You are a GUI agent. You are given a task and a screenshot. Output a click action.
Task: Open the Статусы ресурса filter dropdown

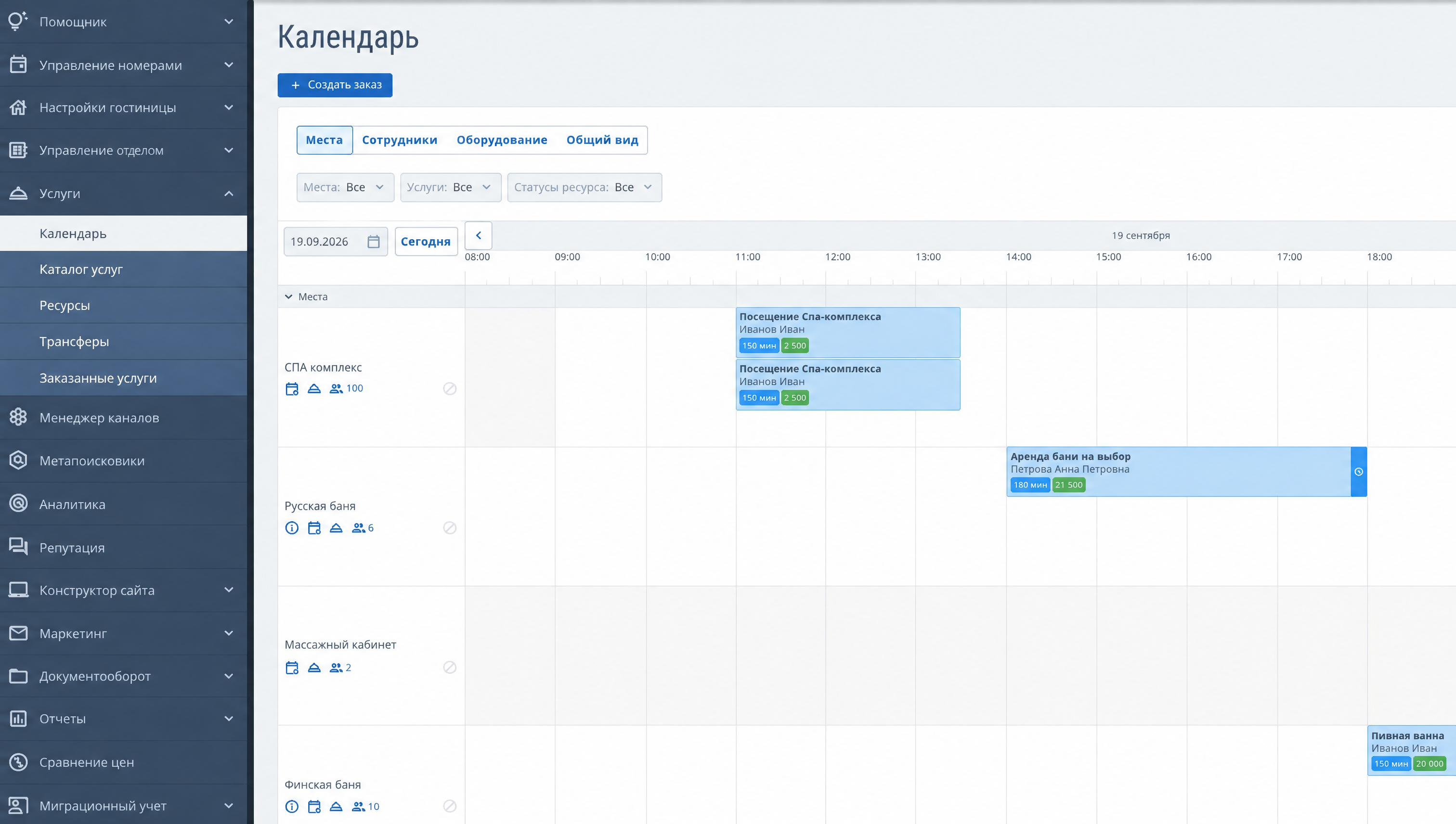(x=584, y=187)
